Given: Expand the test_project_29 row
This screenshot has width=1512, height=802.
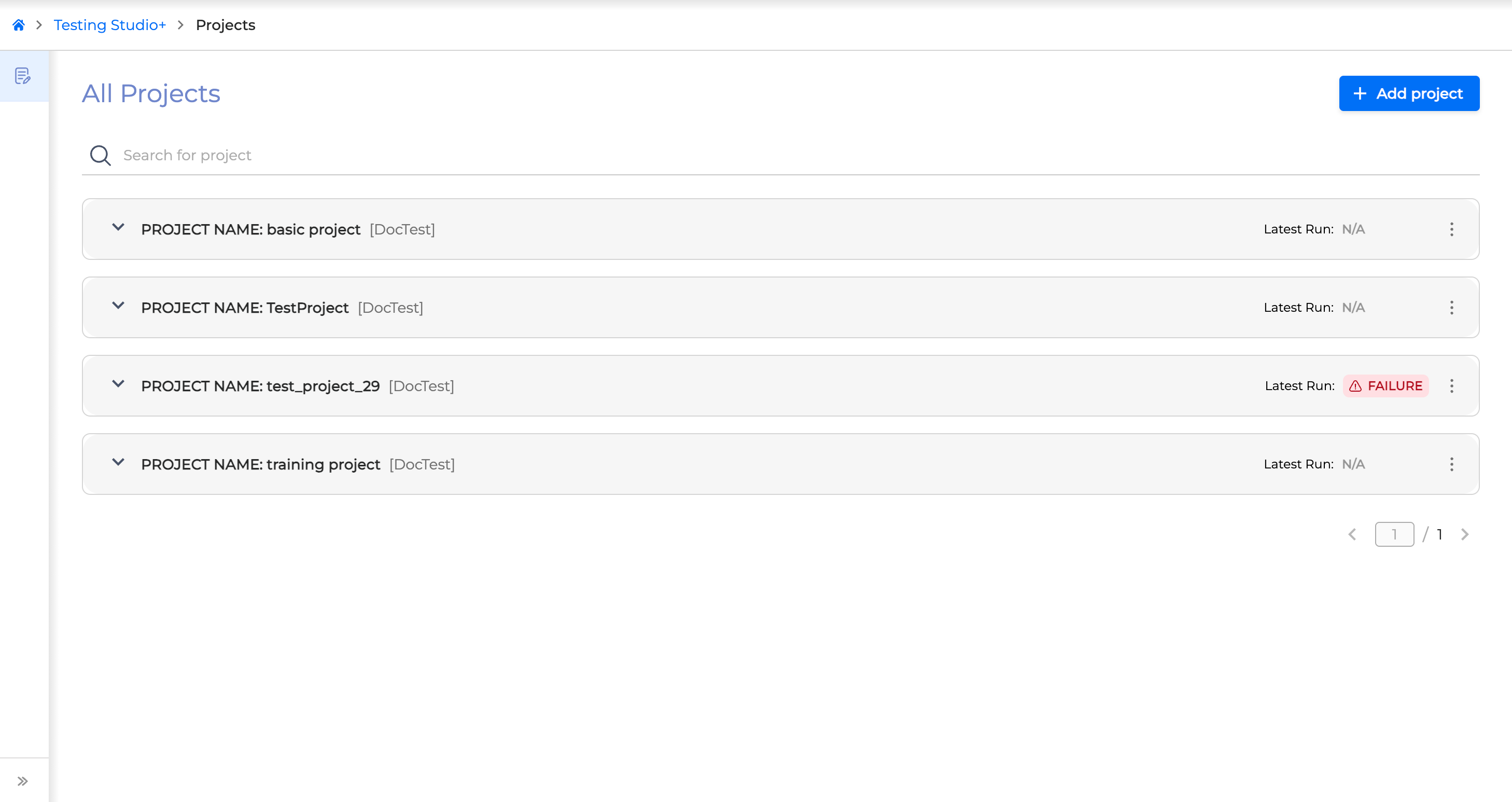Looking at the screenshot, I should [x=118, y=384].
